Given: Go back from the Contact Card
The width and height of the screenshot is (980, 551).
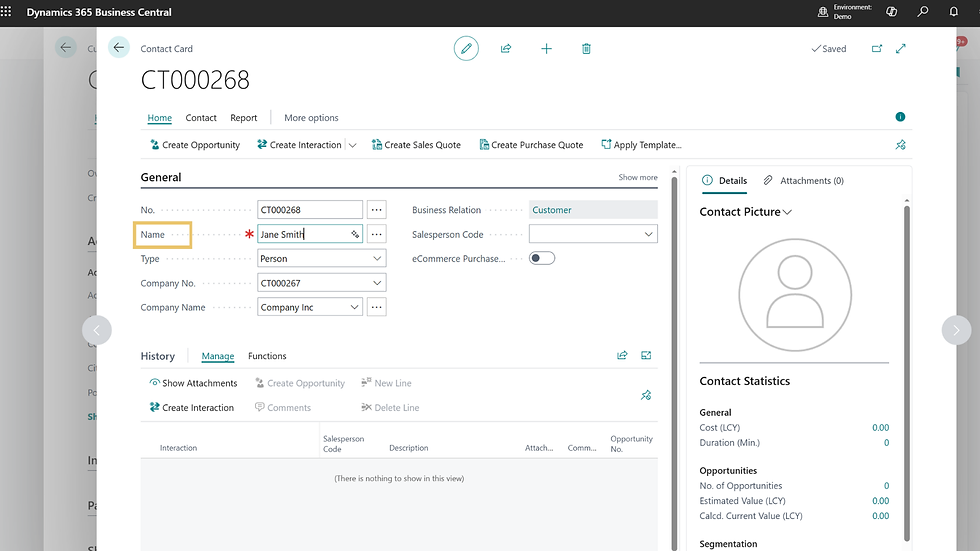Looking at the screenshot, I should 119,47.
